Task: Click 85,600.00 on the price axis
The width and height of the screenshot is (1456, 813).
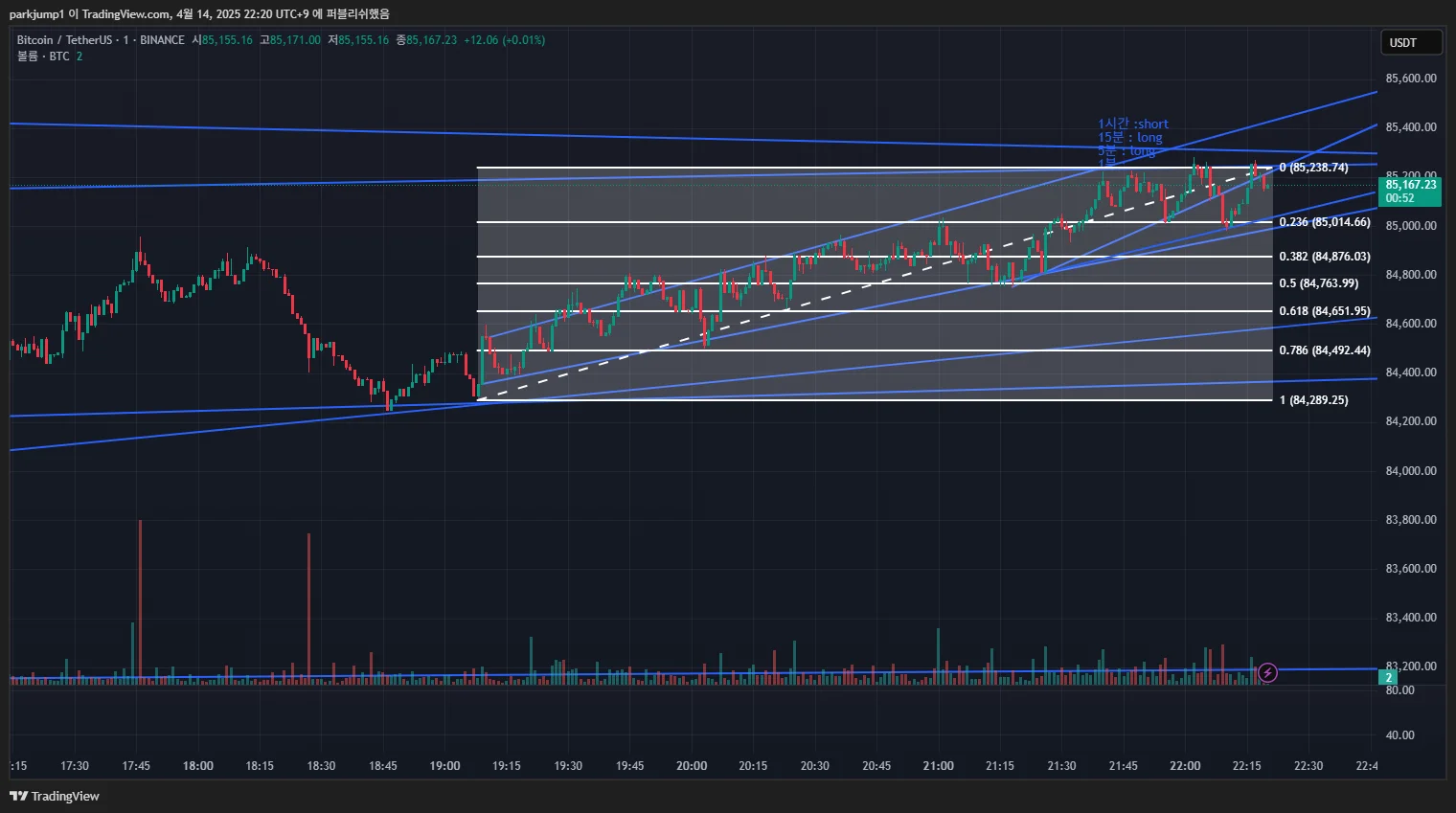Action: 1411,79
